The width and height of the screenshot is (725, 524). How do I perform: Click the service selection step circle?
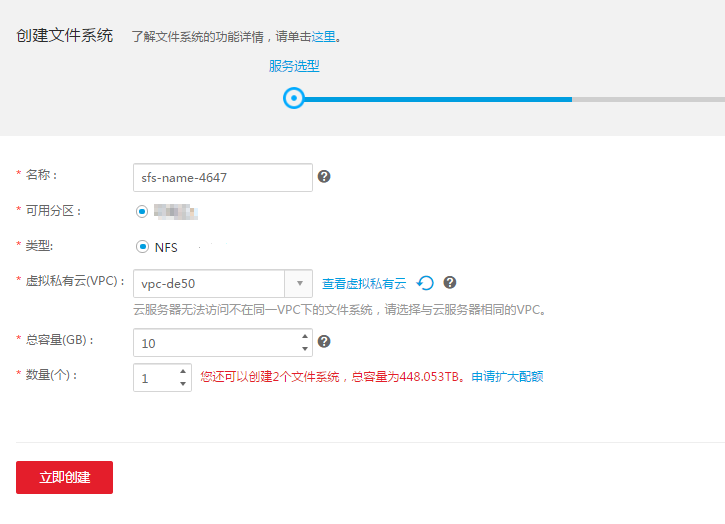point(294,98)
